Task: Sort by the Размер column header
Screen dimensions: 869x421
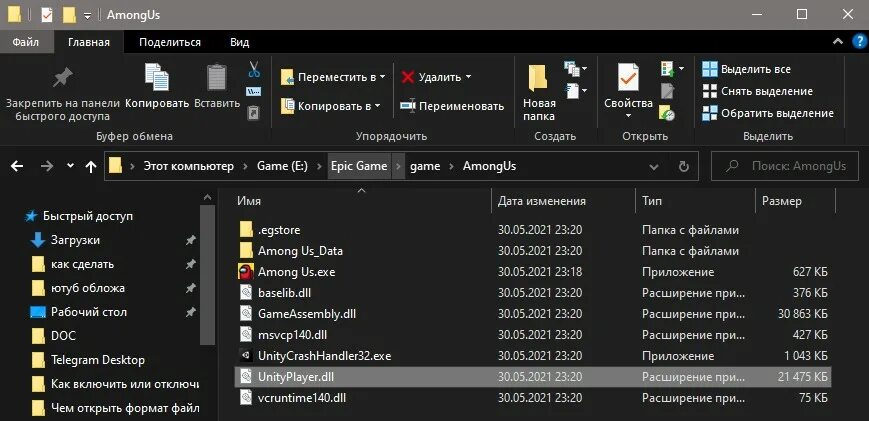Action: click(x=781, y=201)
